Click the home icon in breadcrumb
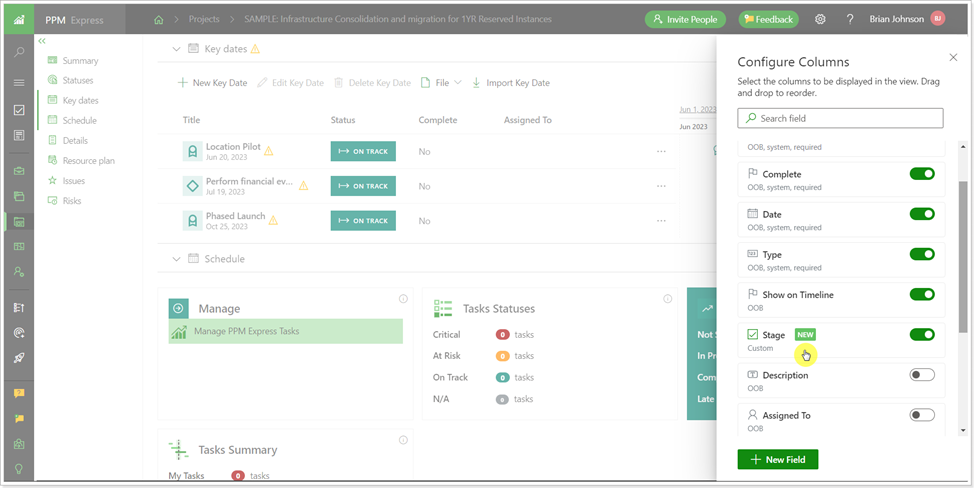974x488 pixels. point(158,19)
